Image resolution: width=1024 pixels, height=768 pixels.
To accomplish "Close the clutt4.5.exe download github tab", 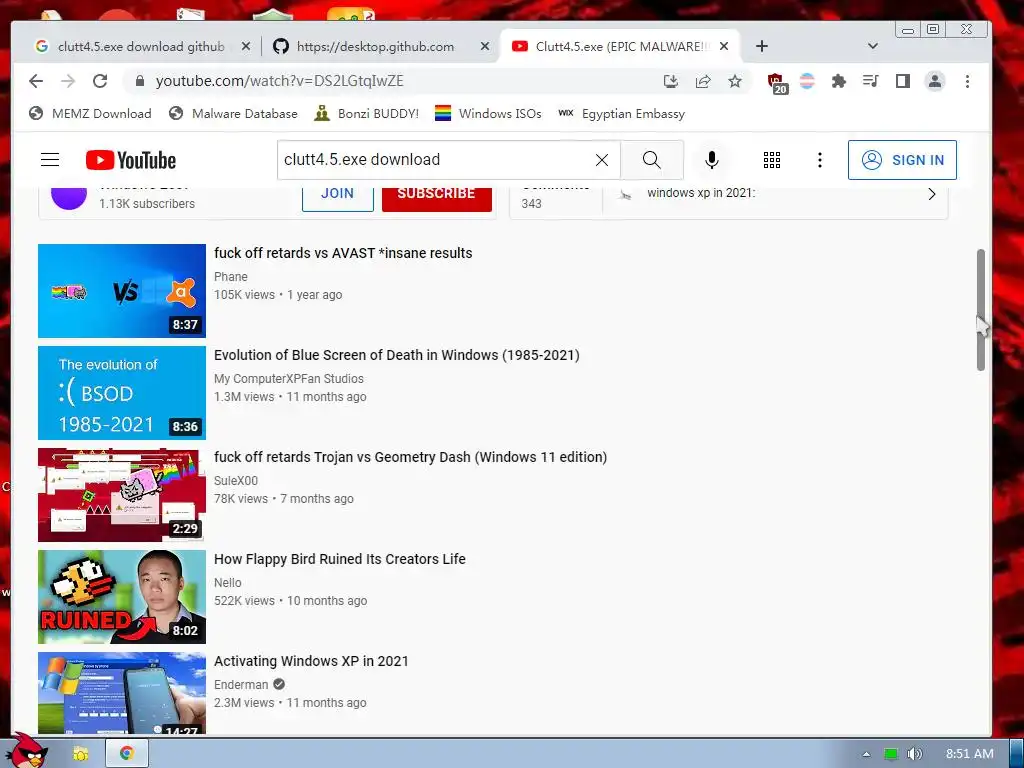I will pyautogui.click(x=246, y=46).
